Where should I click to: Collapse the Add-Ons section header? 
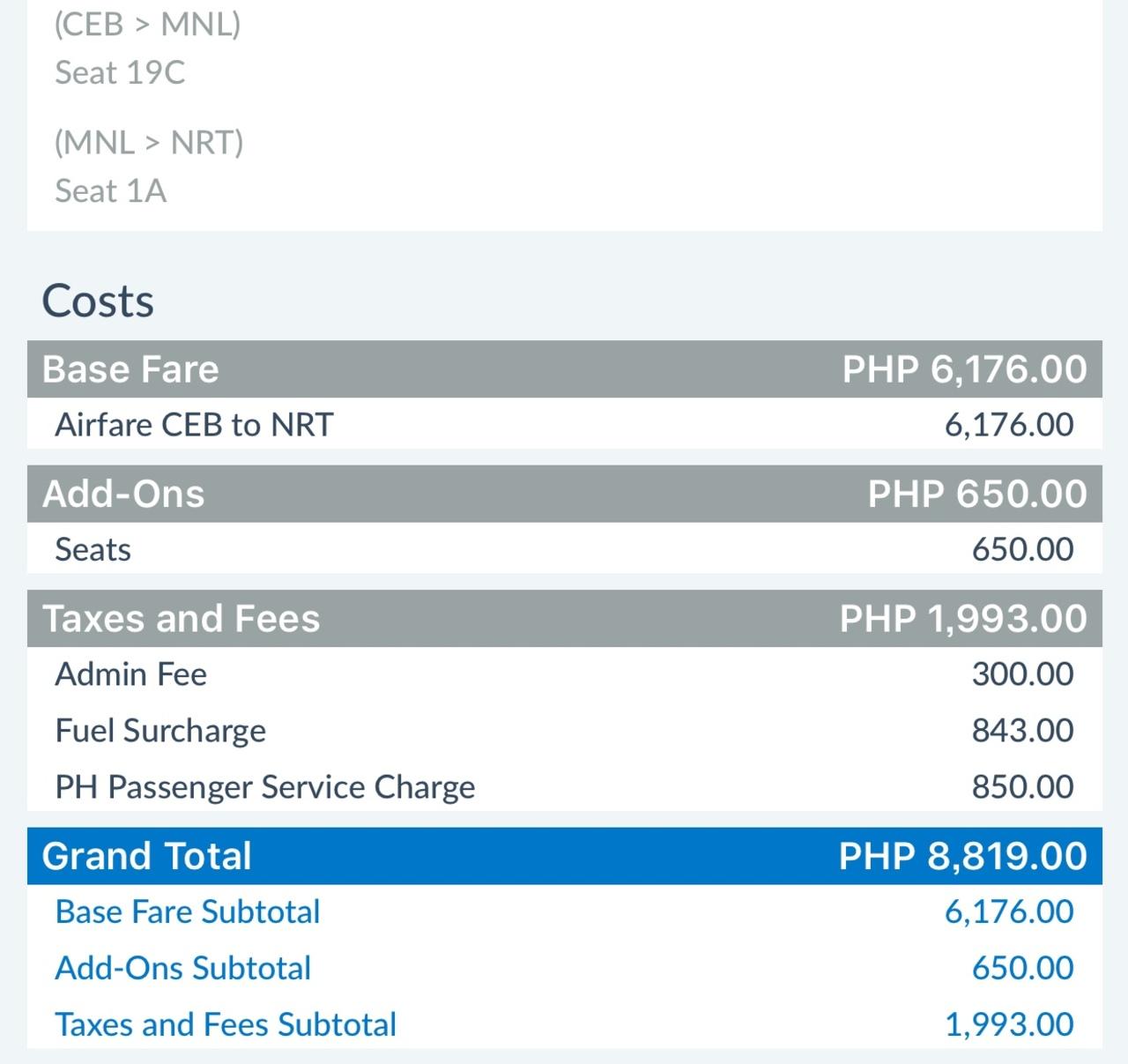click(564, 494)
